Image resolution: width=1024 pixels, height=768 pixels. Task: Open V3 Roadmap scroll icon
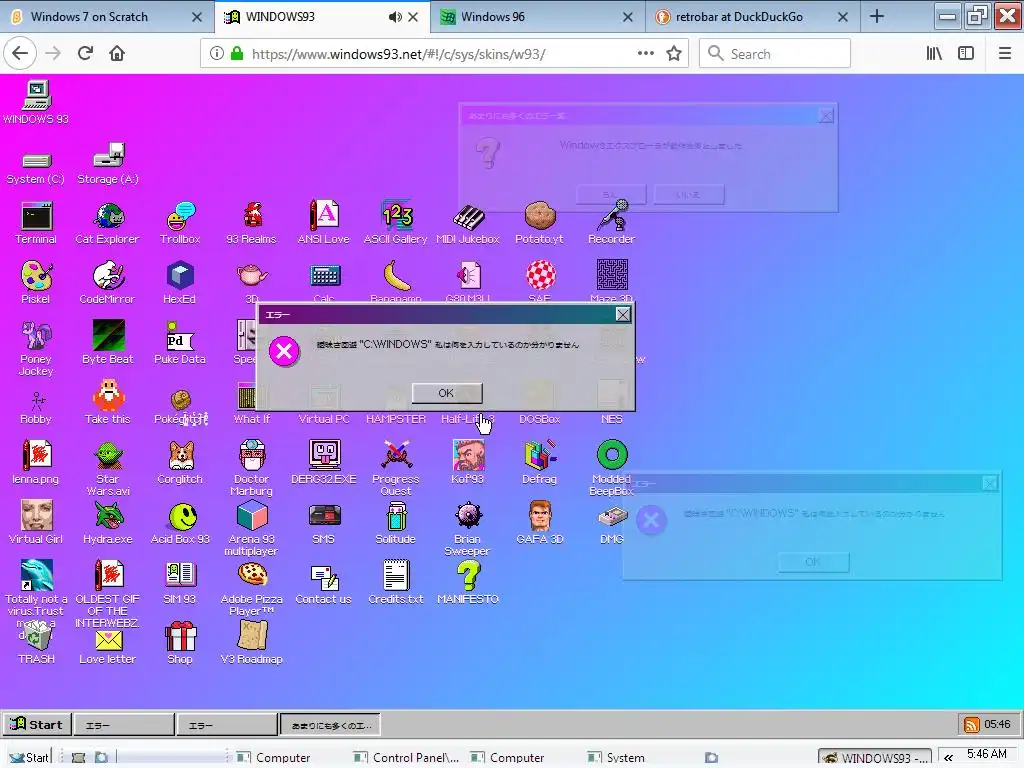pos(252,642)
